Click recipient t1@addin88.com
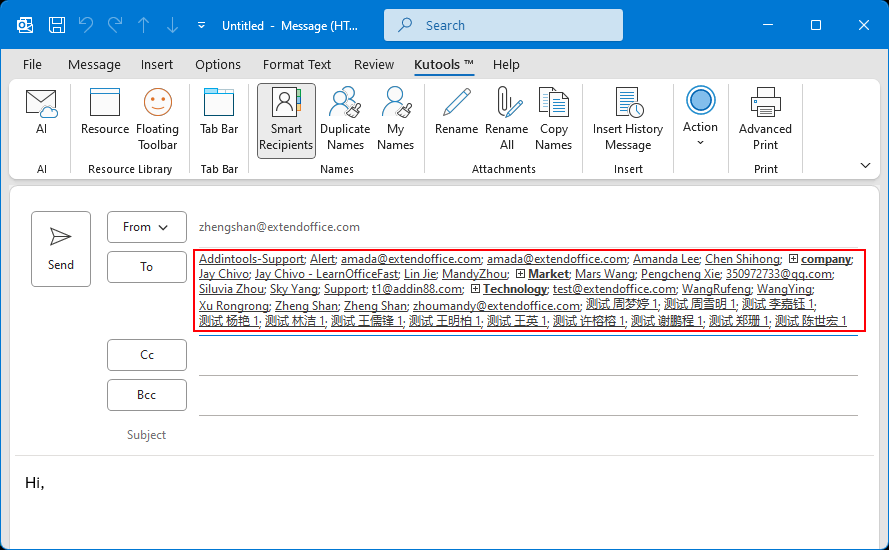The image size is (889, 550). (417, 289)
